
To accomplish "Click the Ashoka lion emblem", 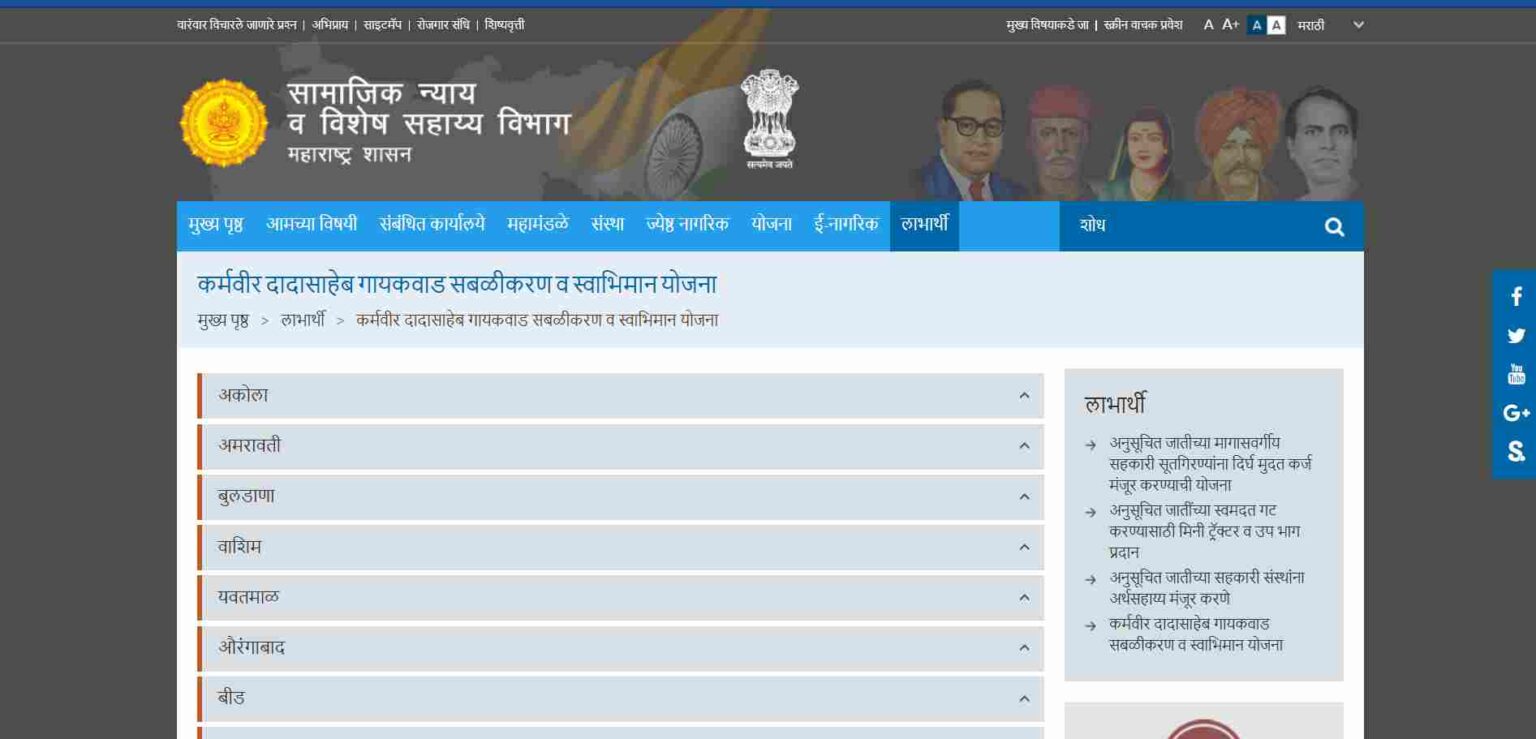I will click(769, 119).
